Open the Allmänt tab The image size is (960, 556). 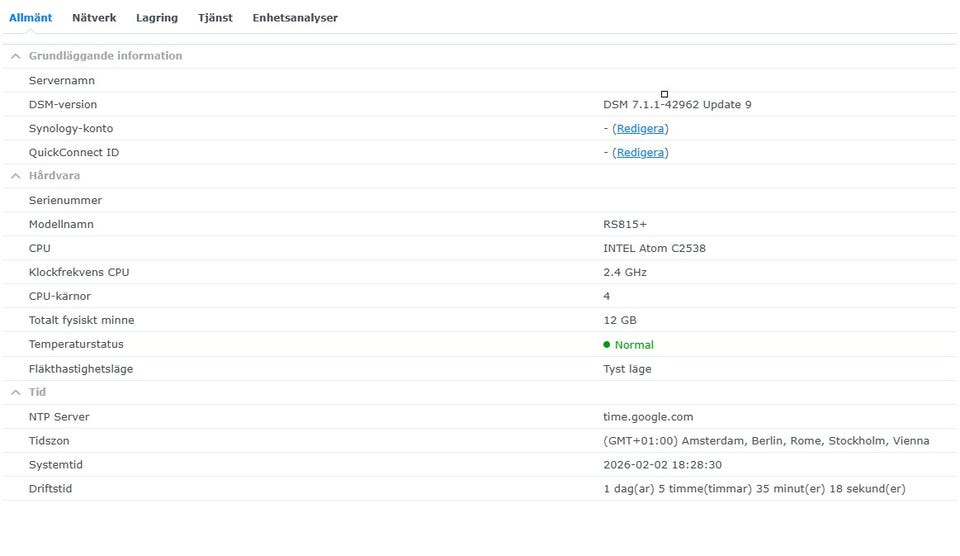point(30,18)
